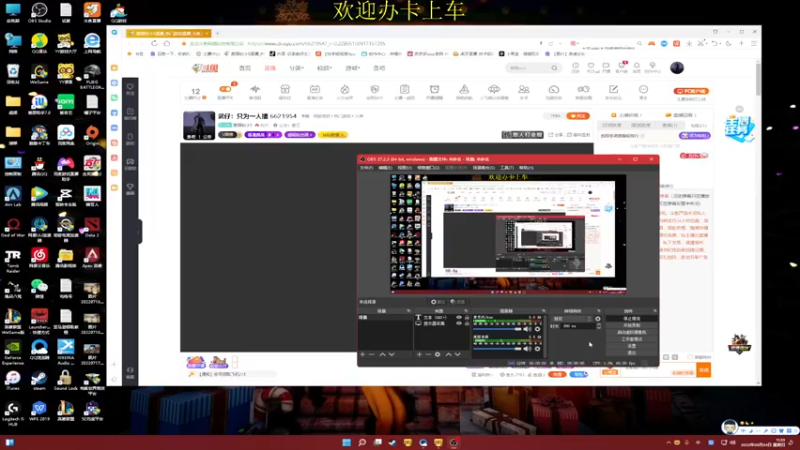Open the File menu in OBS
The width and height of the screenshot is (800, 450).
366,168
